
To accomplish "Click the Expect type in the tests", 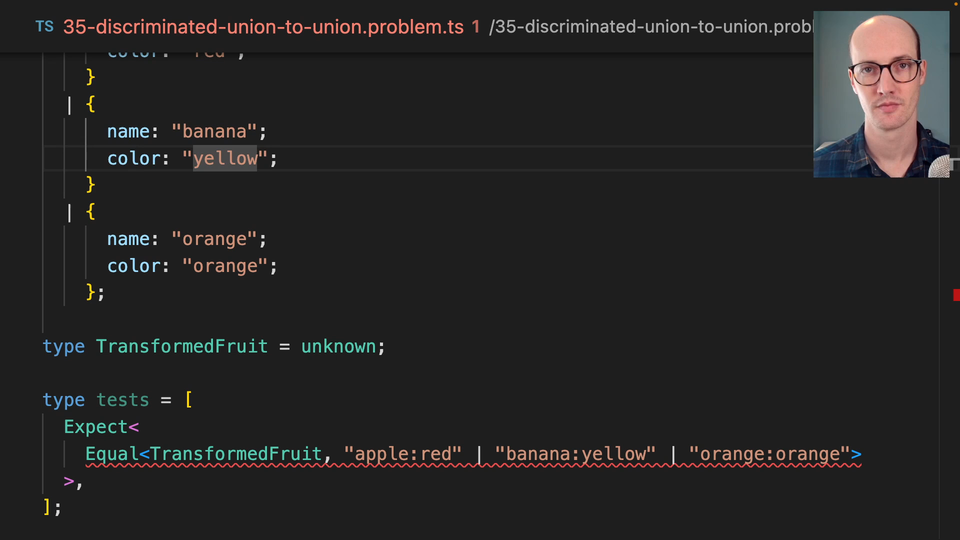I will (96, 427).
